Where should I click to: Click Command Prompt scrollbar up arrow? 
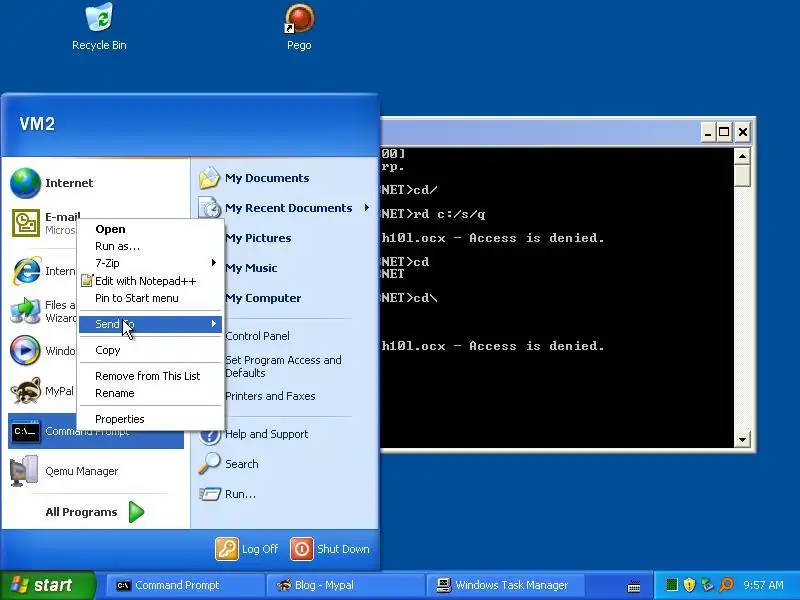click(x=742, y=156)
